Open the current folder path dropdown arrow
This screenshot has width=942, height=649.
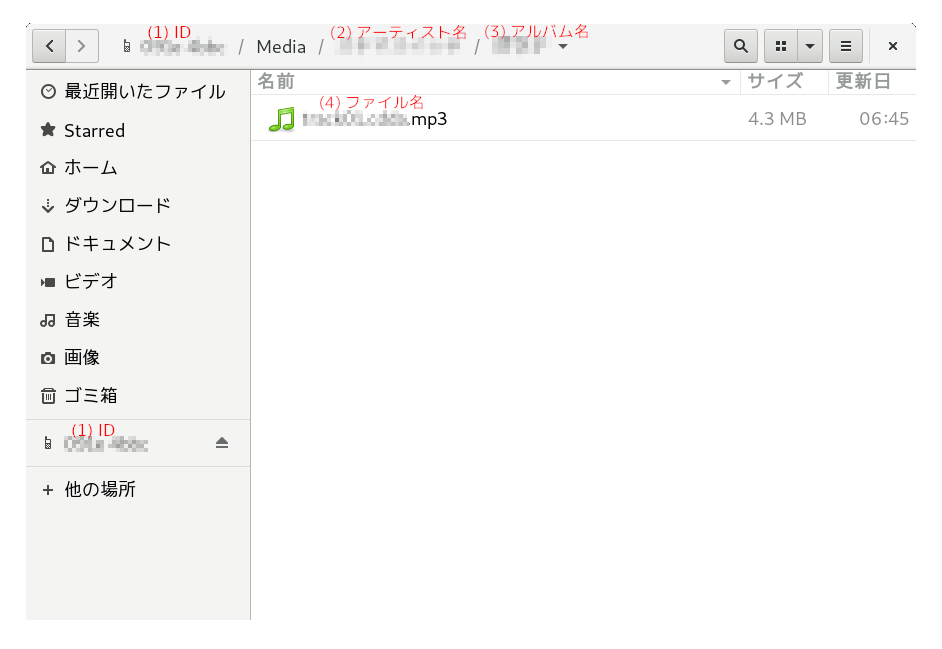point(563,47)
